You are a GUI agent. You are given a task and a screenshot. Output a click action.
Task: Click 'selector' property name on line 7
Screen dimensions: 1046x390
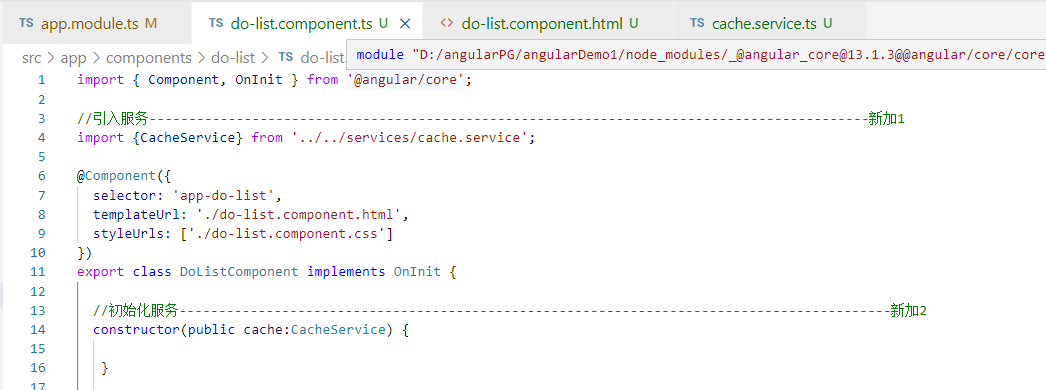(x=125, y=196)
